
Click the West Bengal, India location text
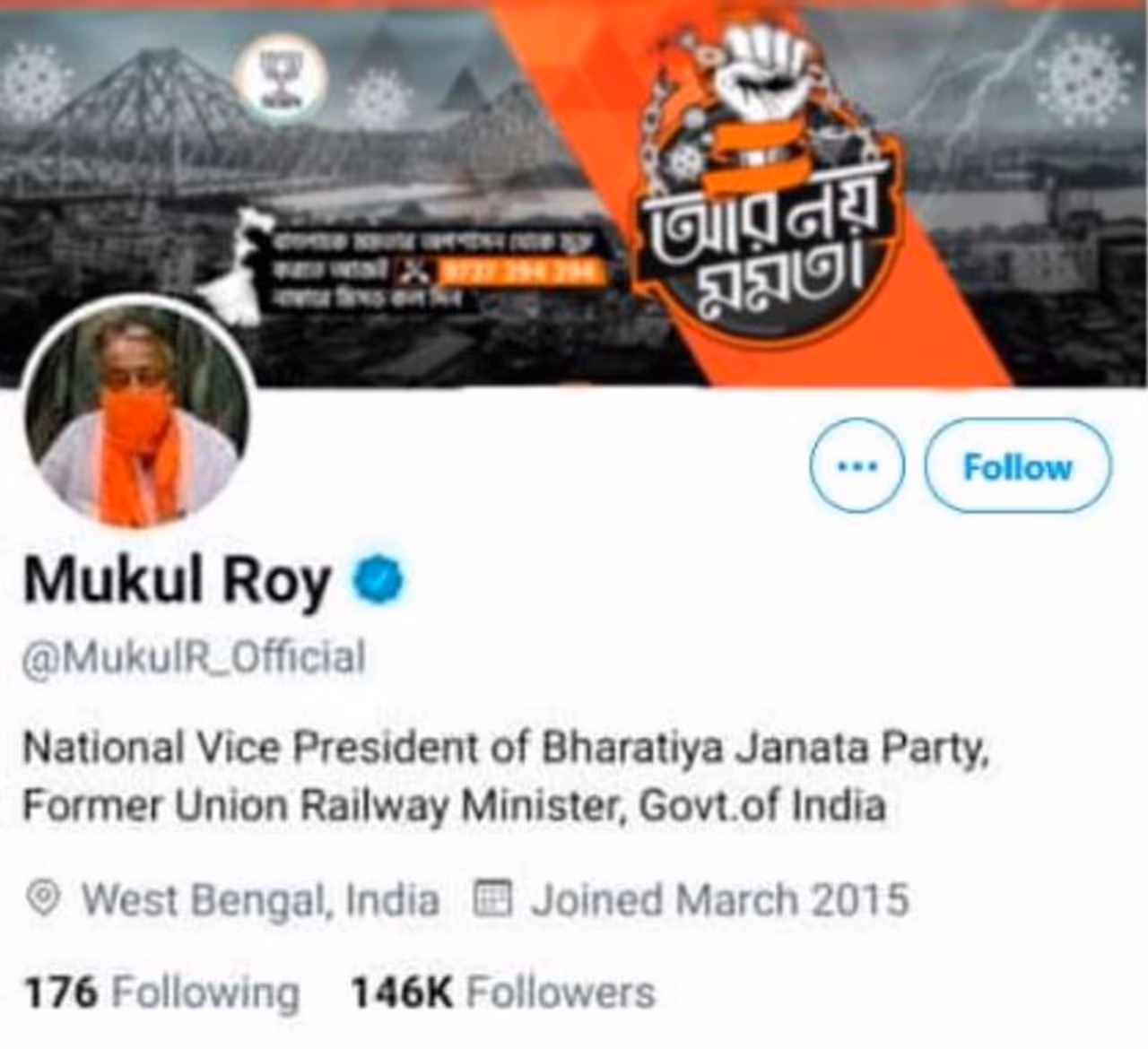260,900
